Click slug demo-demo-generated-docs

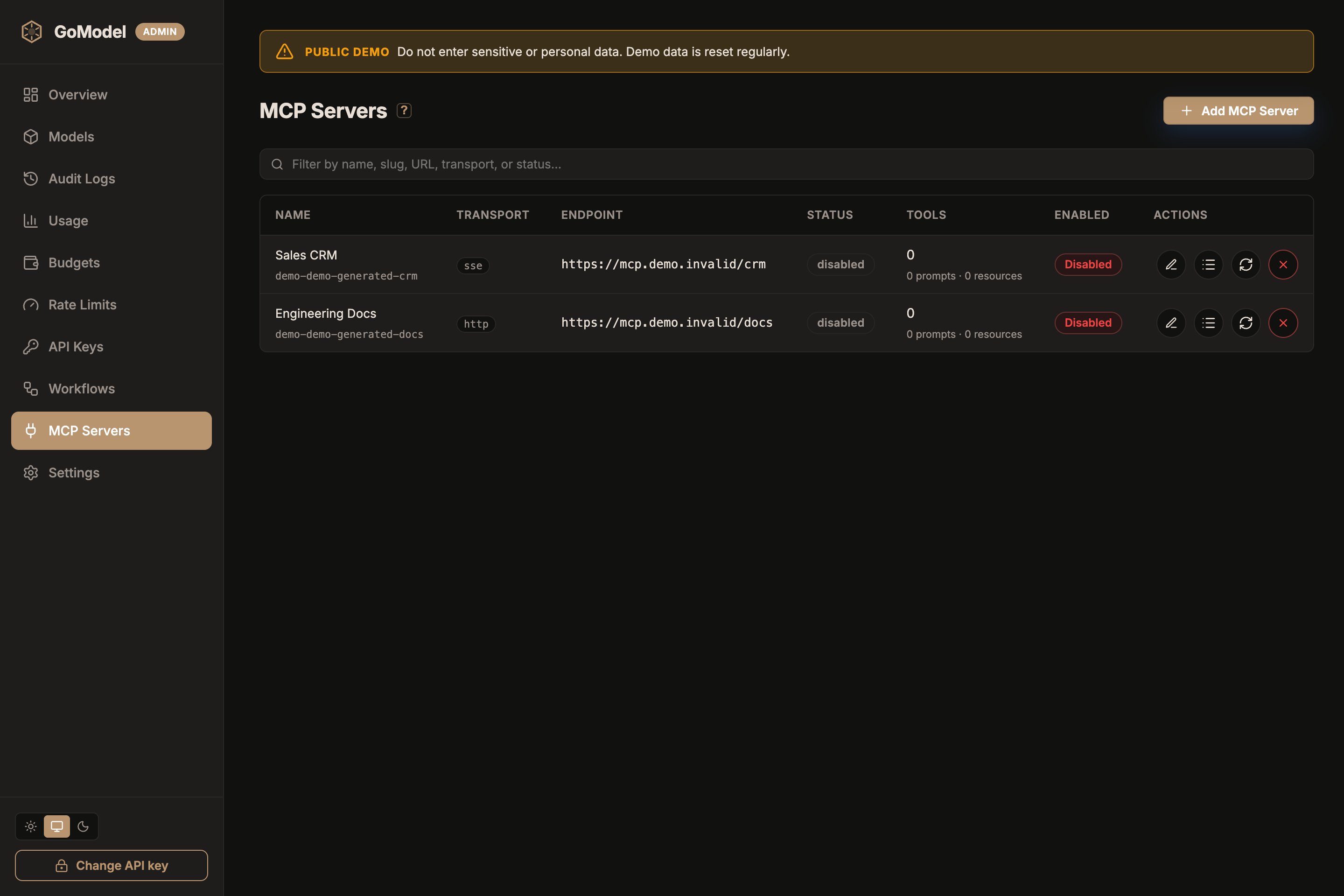(349, 334)
